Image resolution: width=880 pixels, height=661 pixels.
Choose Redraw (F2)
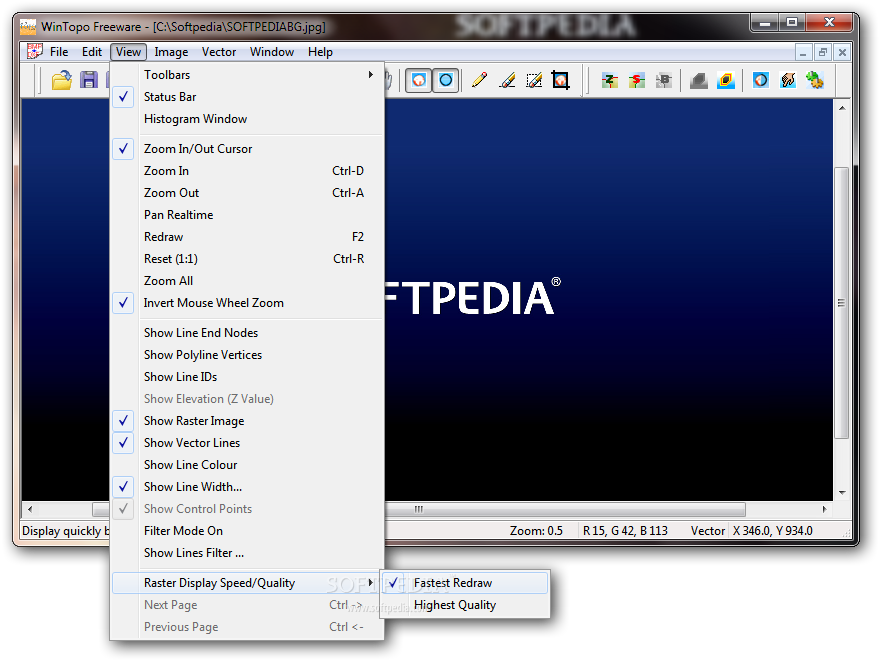(x=247, y=237)
